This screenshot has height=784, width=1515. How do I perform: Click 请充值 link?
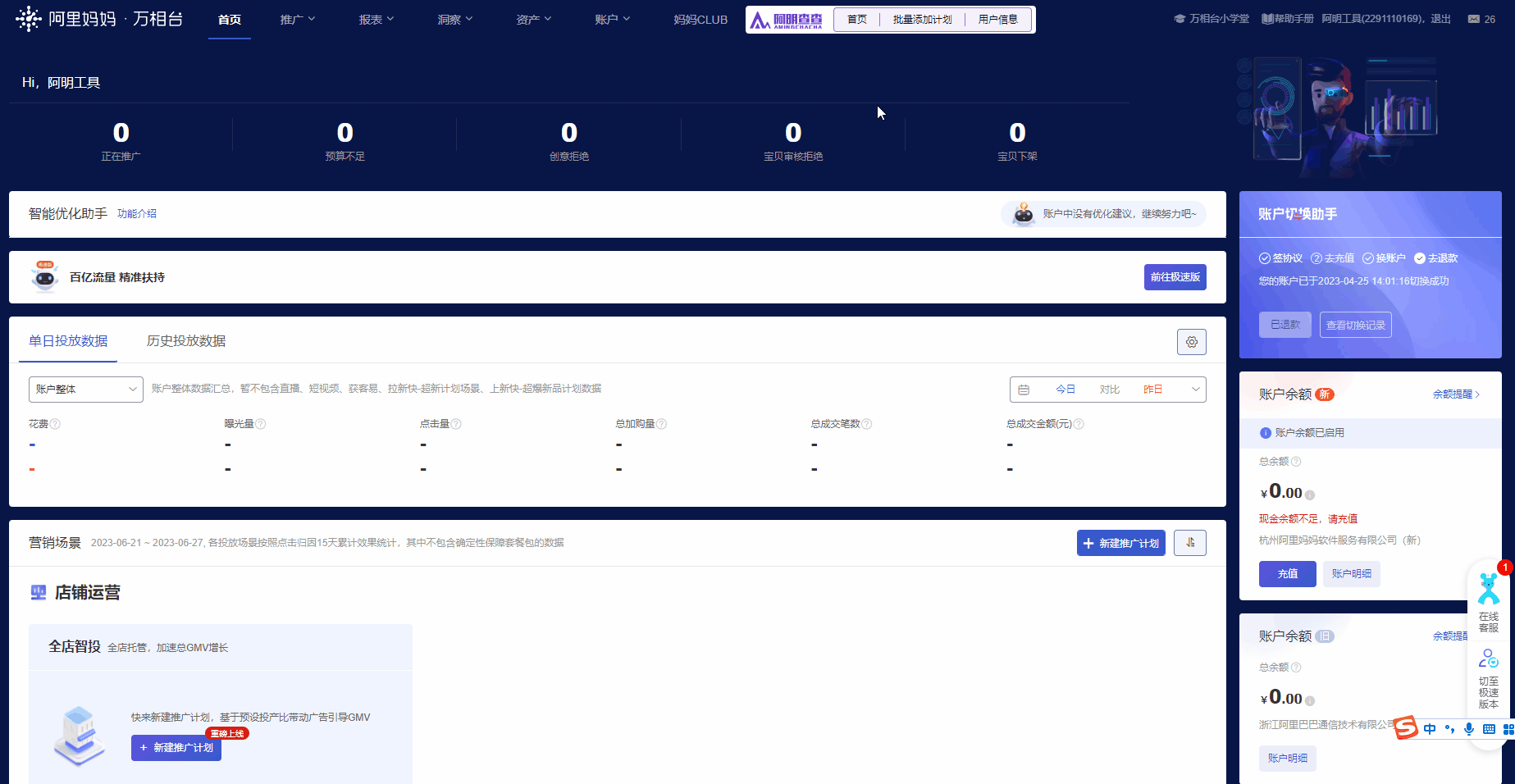tap(1343, 519)
